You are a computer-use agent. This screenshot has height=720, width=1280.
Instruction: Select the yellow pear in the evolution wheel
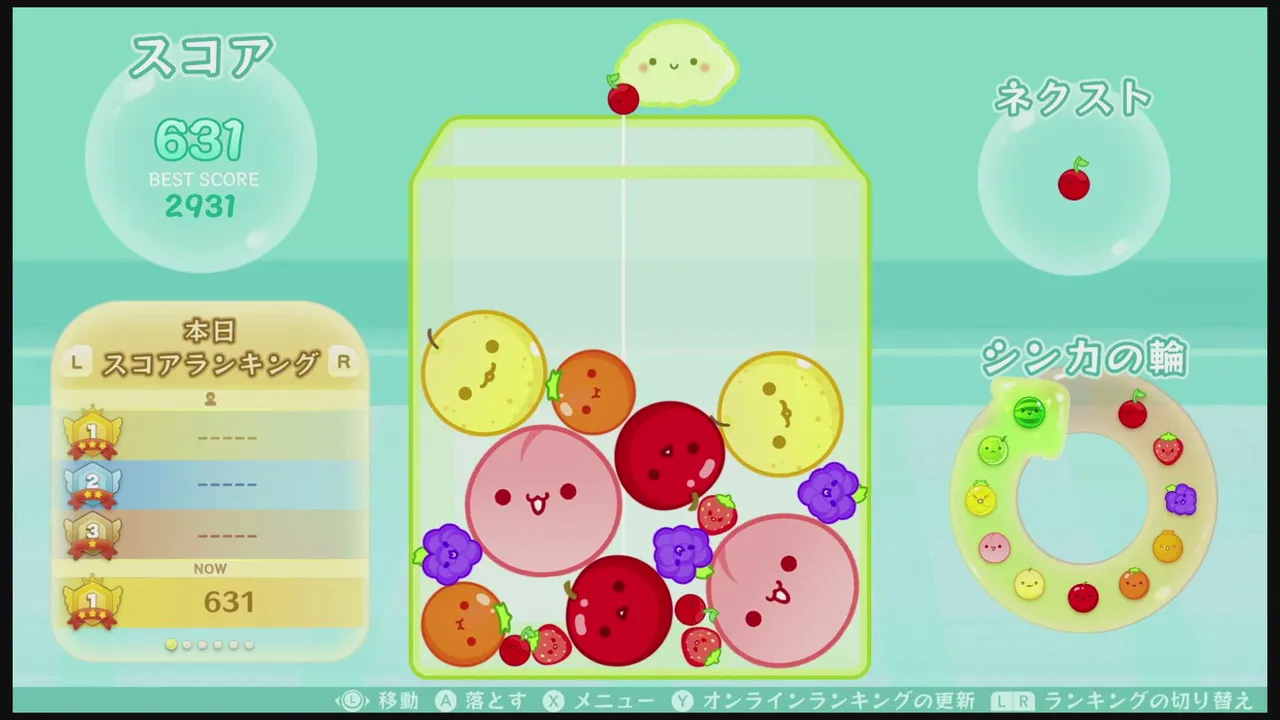pos(1029,583)
